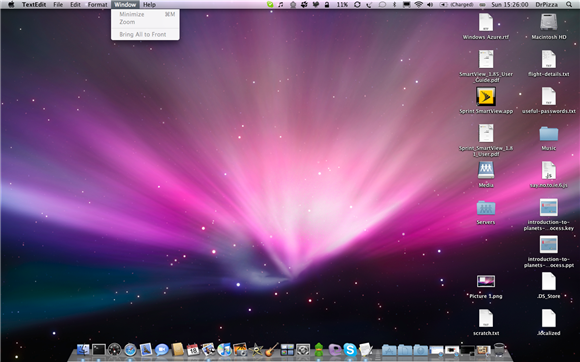The image size is (580, 362).
Task: Select Sprint SmartView.app desktop icon
Action: [x=486, y=96]
